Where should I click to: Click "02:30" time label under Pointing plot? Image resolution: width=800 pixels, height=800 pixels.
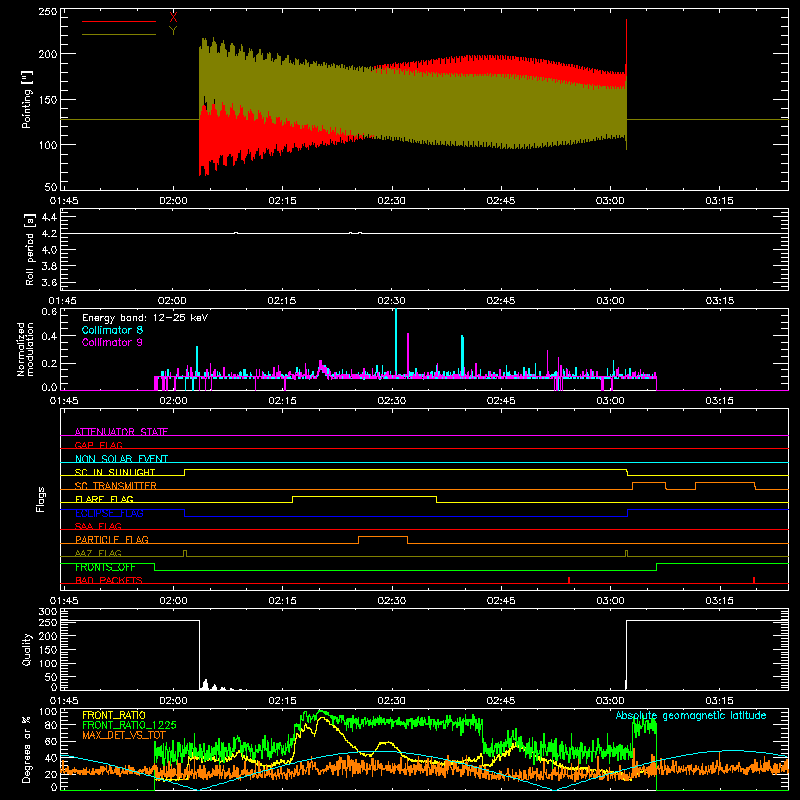point(391,201)
